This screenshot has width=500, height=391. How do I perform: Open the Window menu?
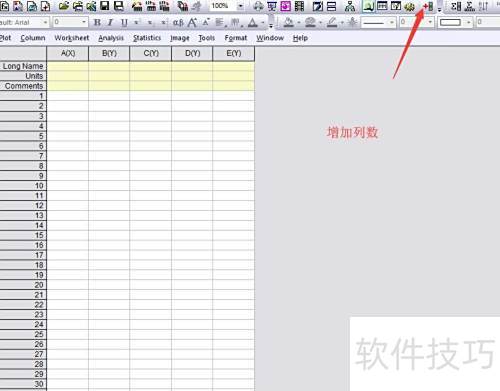coord(270,38)
